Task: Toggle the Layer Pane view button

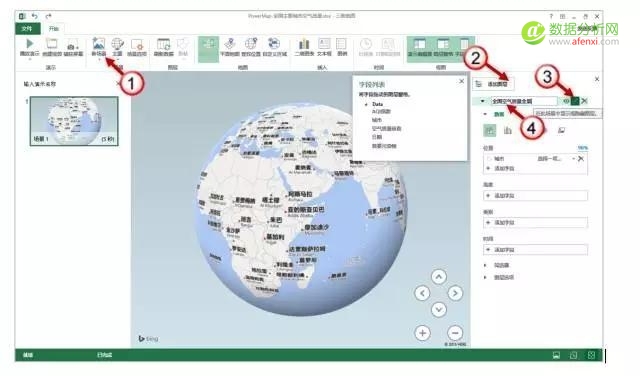Action: (443, 48)
